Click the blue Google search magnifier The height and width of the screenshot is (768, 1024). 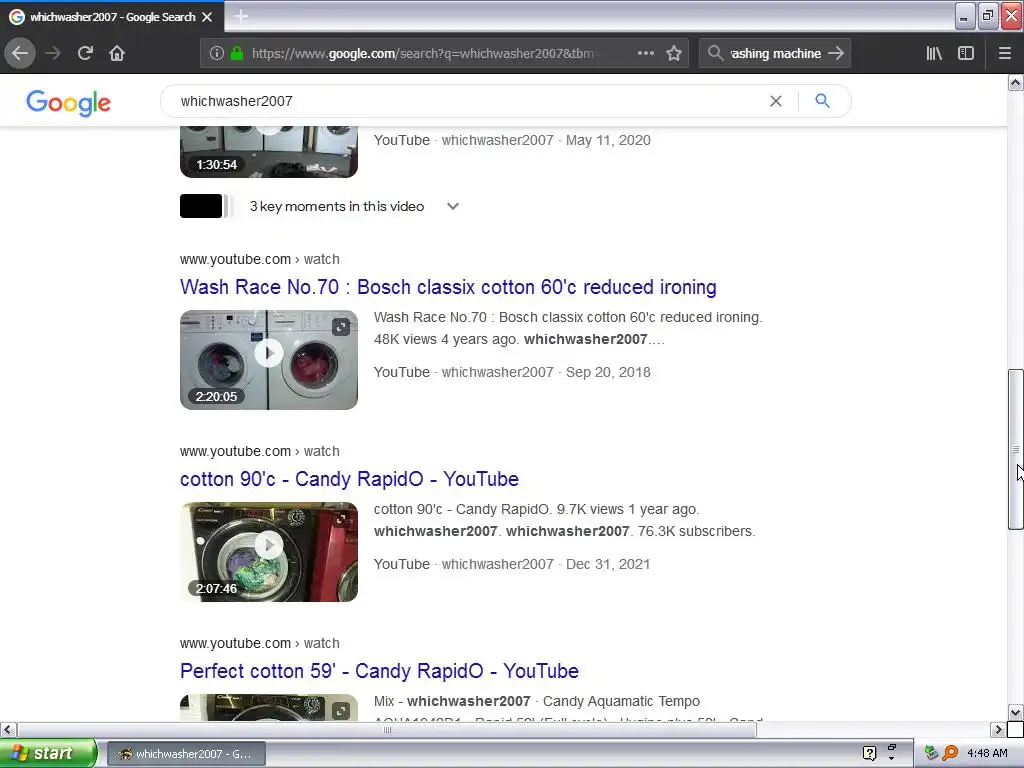coord(822,101)
